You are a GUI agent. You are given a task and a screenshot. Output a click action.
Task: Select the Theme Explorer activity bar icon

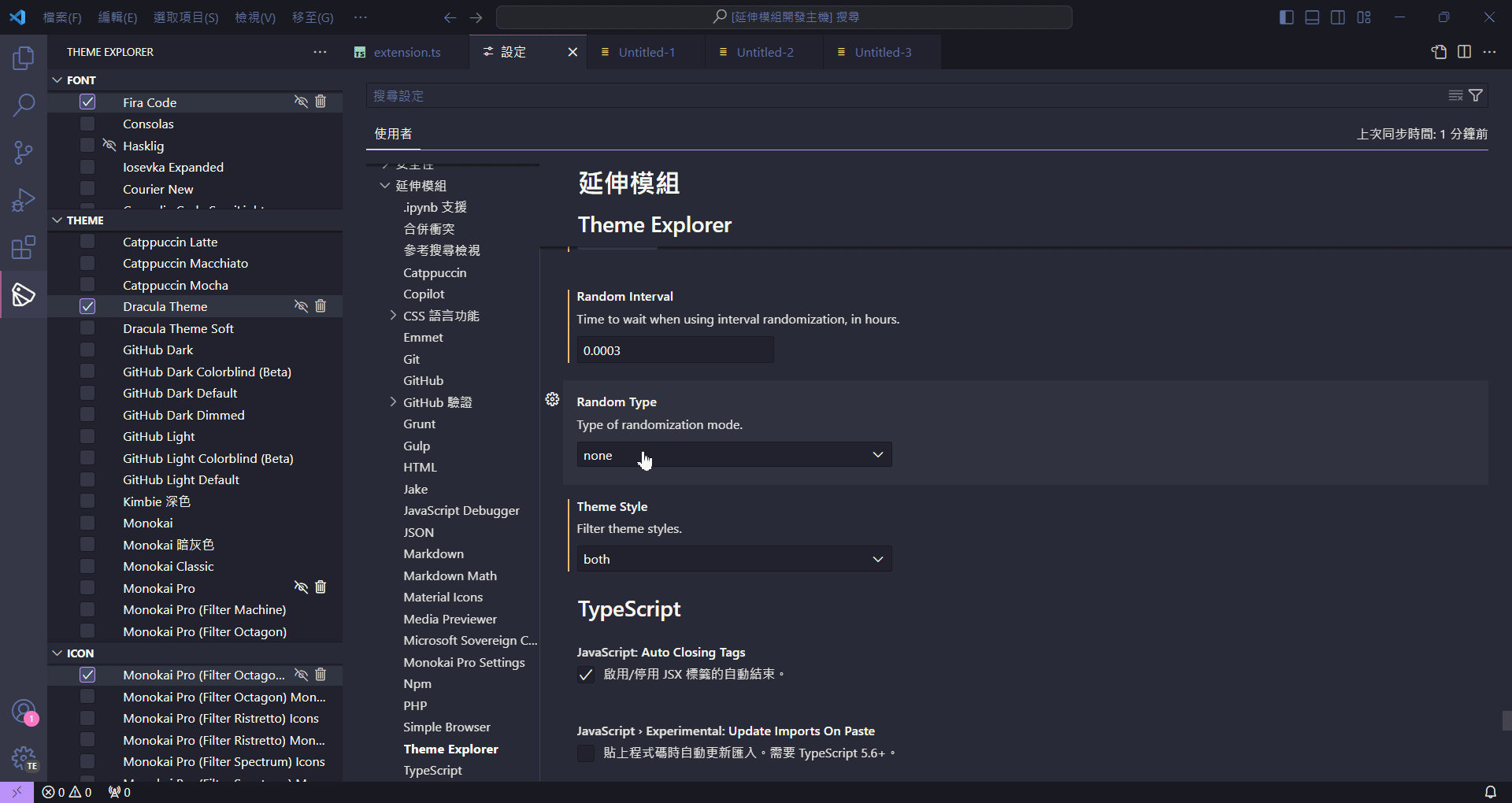(24, 294)
